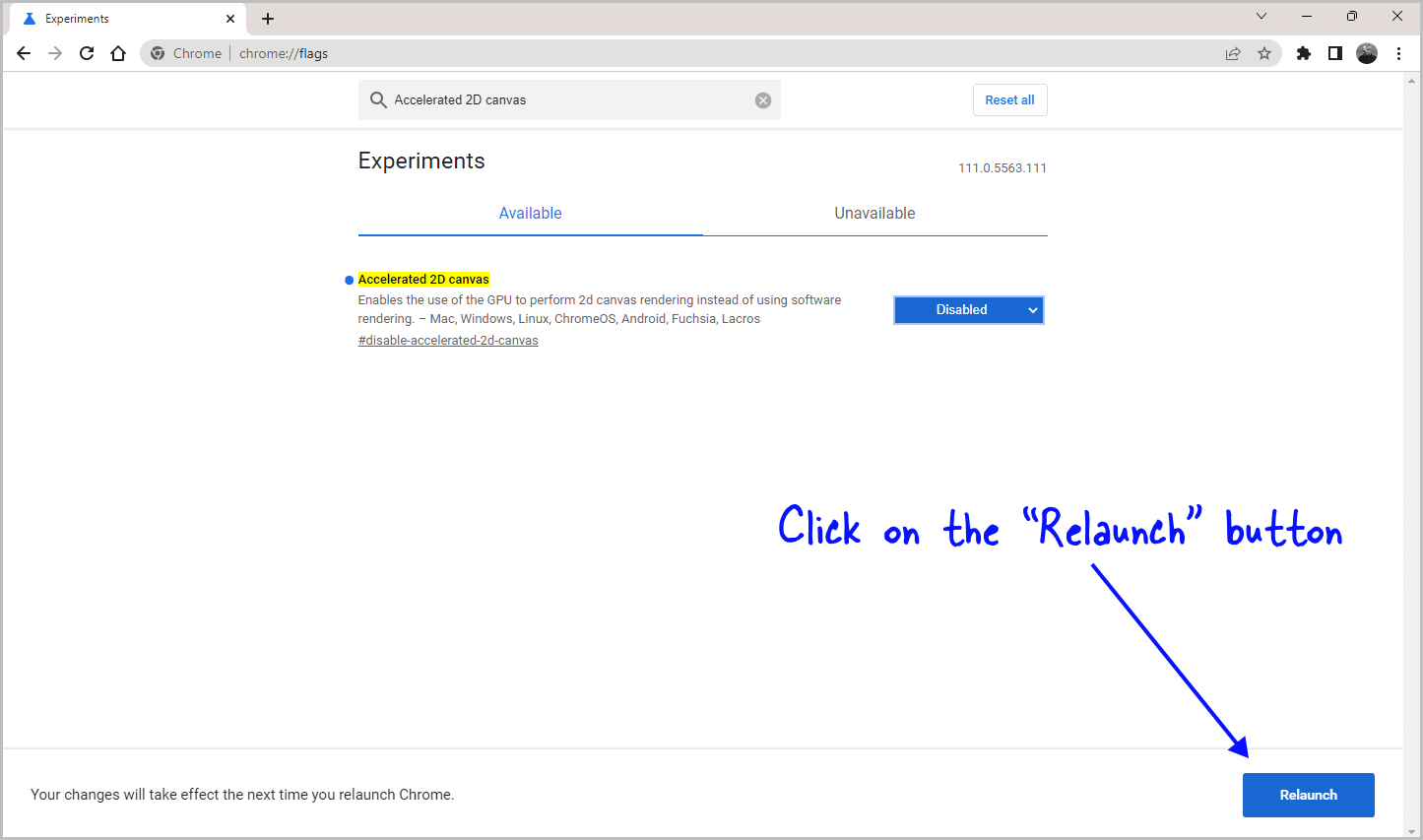Open the extensions puzzle icon
This screenshot has height=840, width=1423.
click(x=1304, y=53)
